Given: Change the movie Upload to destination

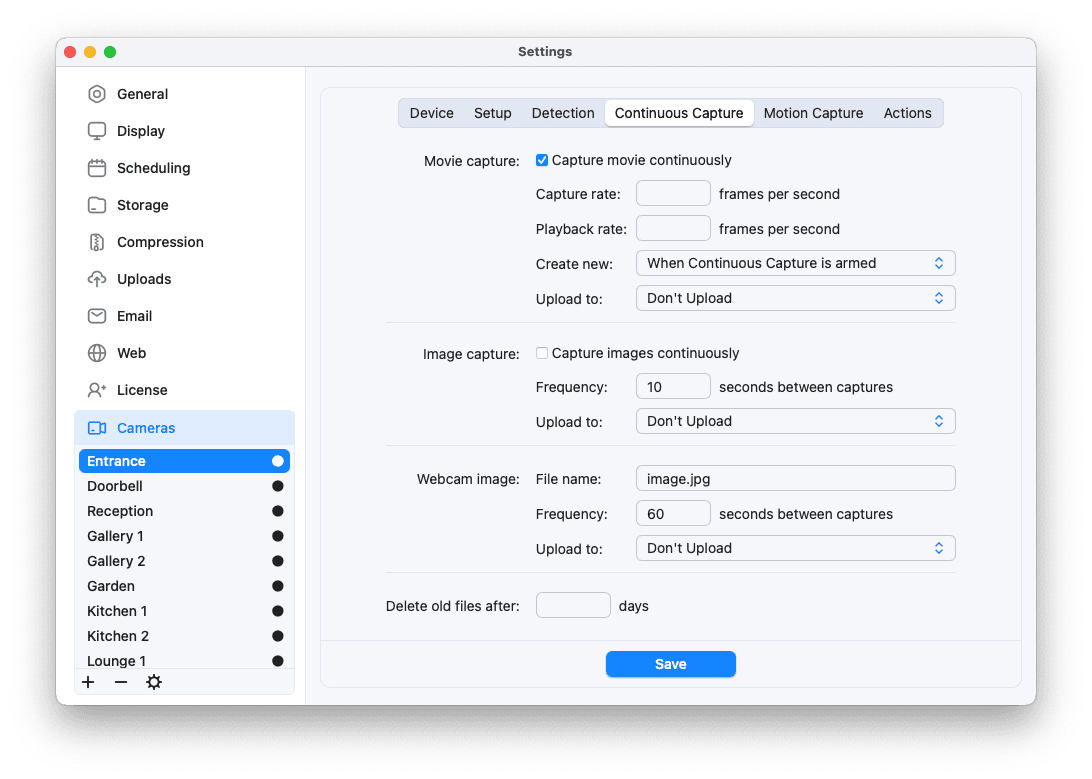Looking at the screenshot, I should pyautogui.click(x=795, y=297).
